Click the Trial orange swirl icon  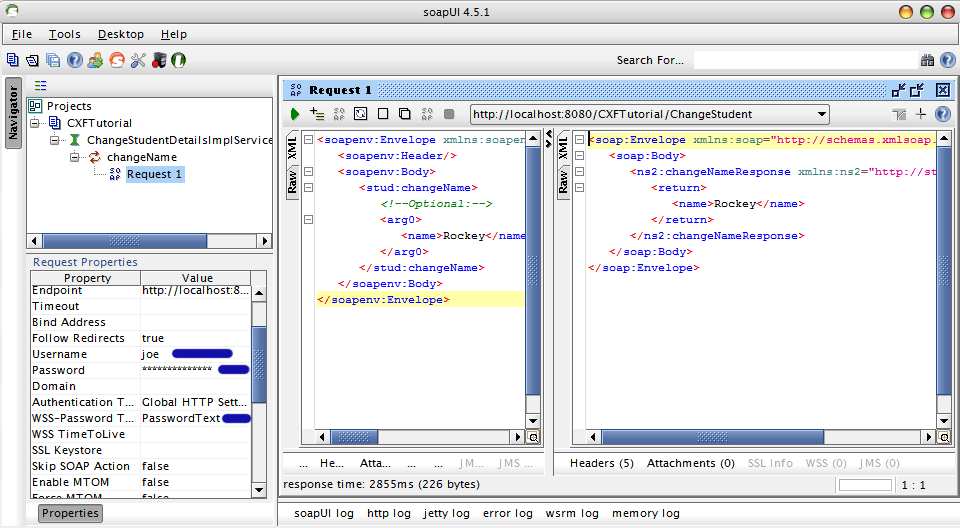tap(116, 60)
